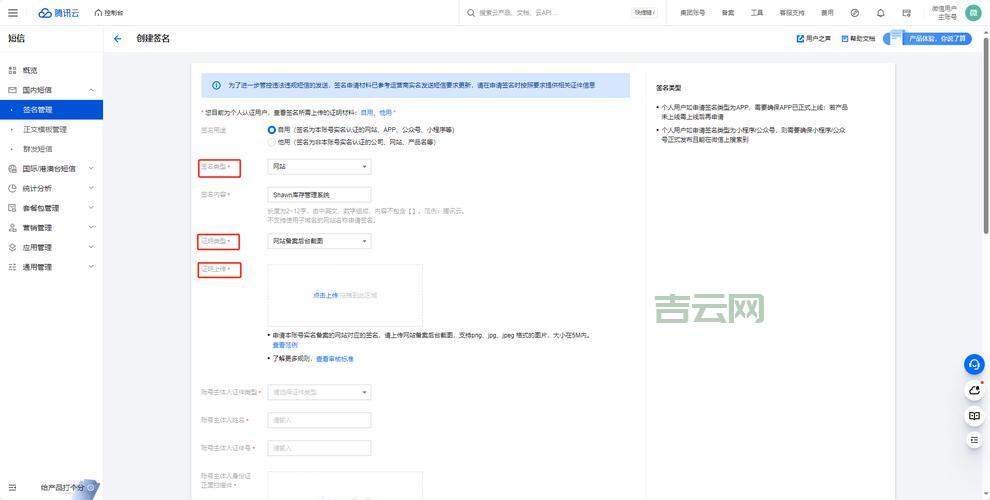Click the floating list settings icon
The width and height of the screenshot is (990, 500).
pyautogui.click(x=974, y=439)
